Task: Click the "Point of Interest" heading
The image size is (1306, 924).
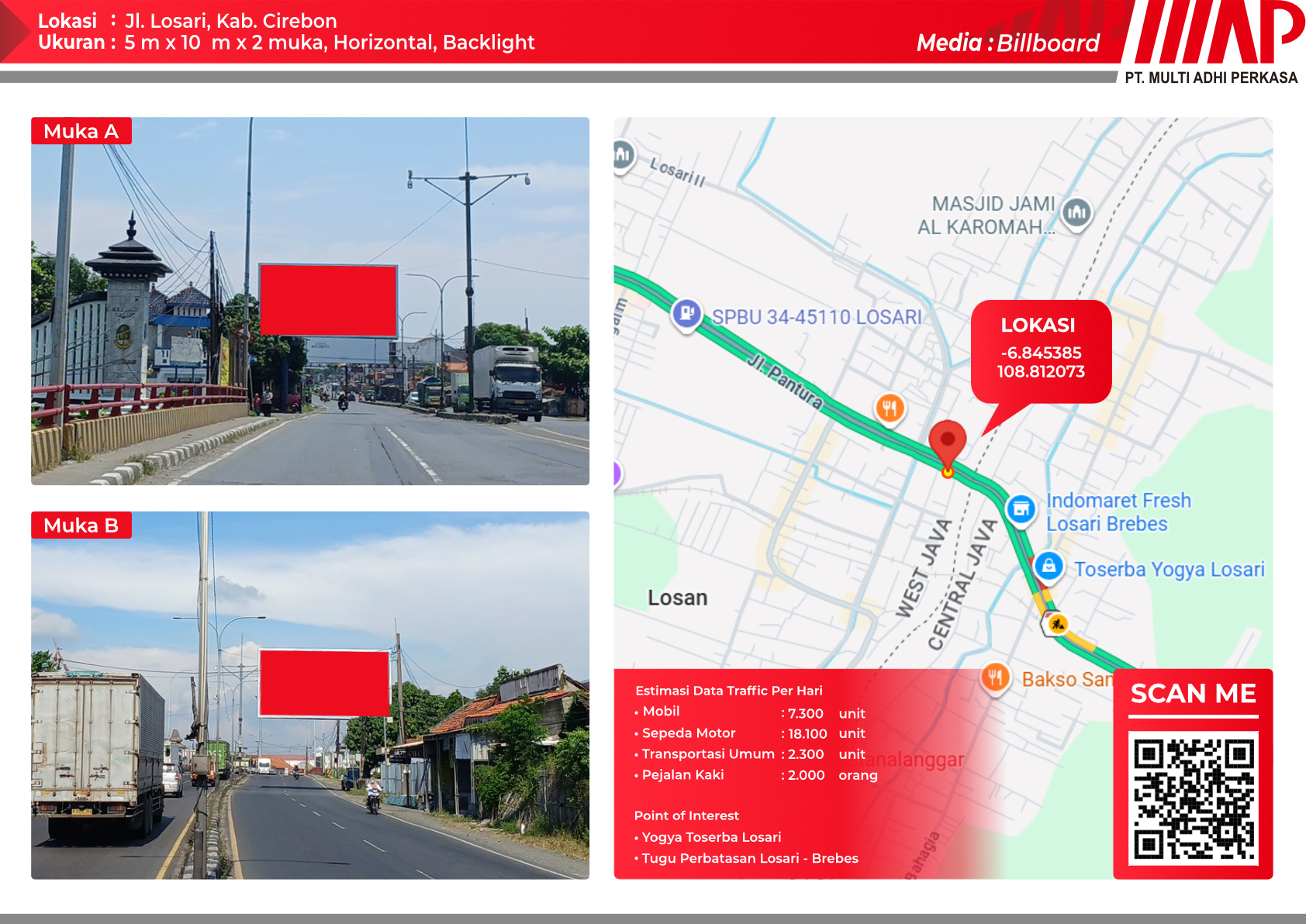Action: click(x=686, y=815)
